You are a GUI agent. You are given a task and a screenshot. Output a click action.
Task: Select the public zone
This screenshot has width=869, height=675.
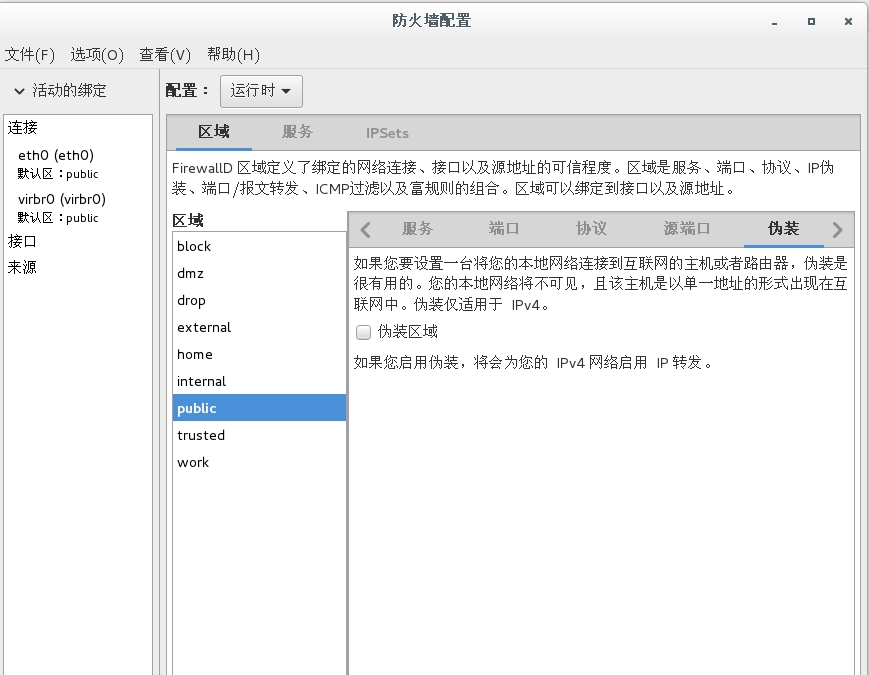tap(259, 408)
